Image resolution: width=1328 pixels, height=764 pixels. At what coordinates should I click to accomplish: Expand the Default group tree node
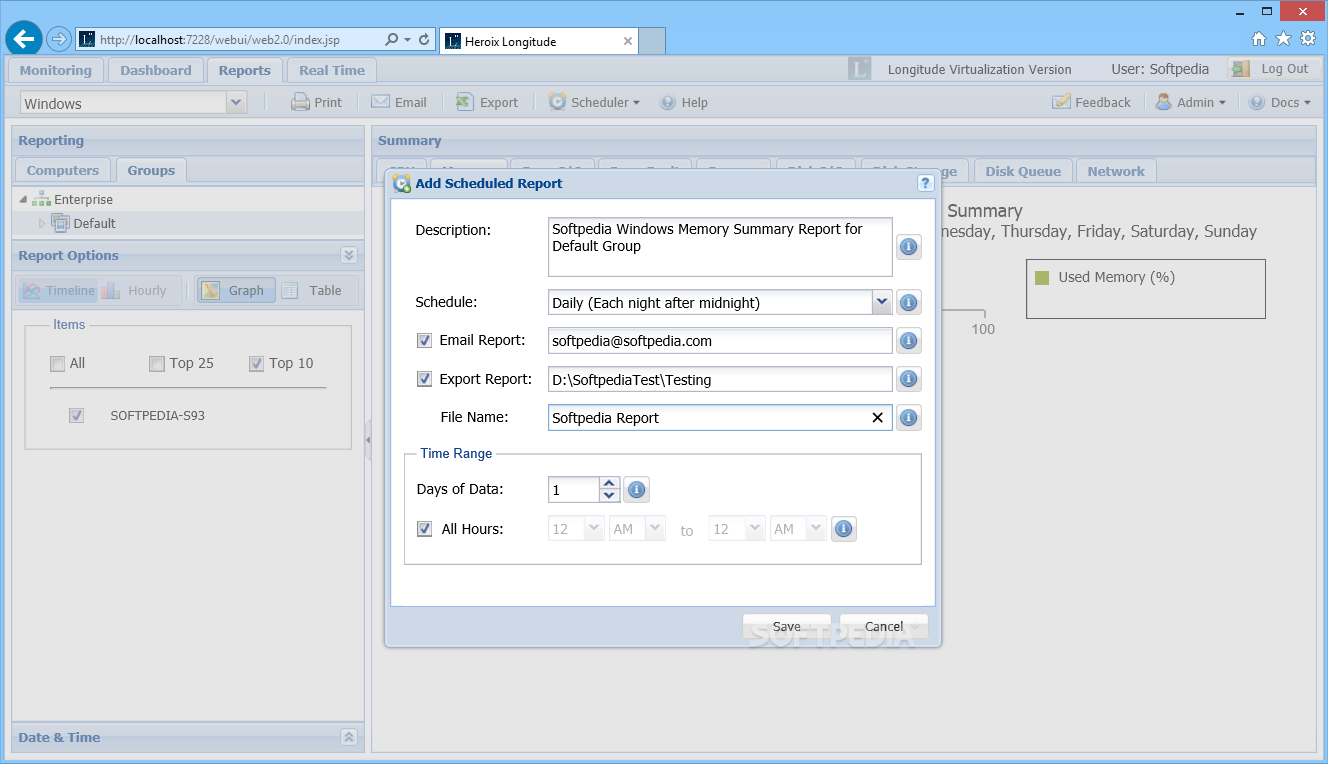[x=42, y=223]
